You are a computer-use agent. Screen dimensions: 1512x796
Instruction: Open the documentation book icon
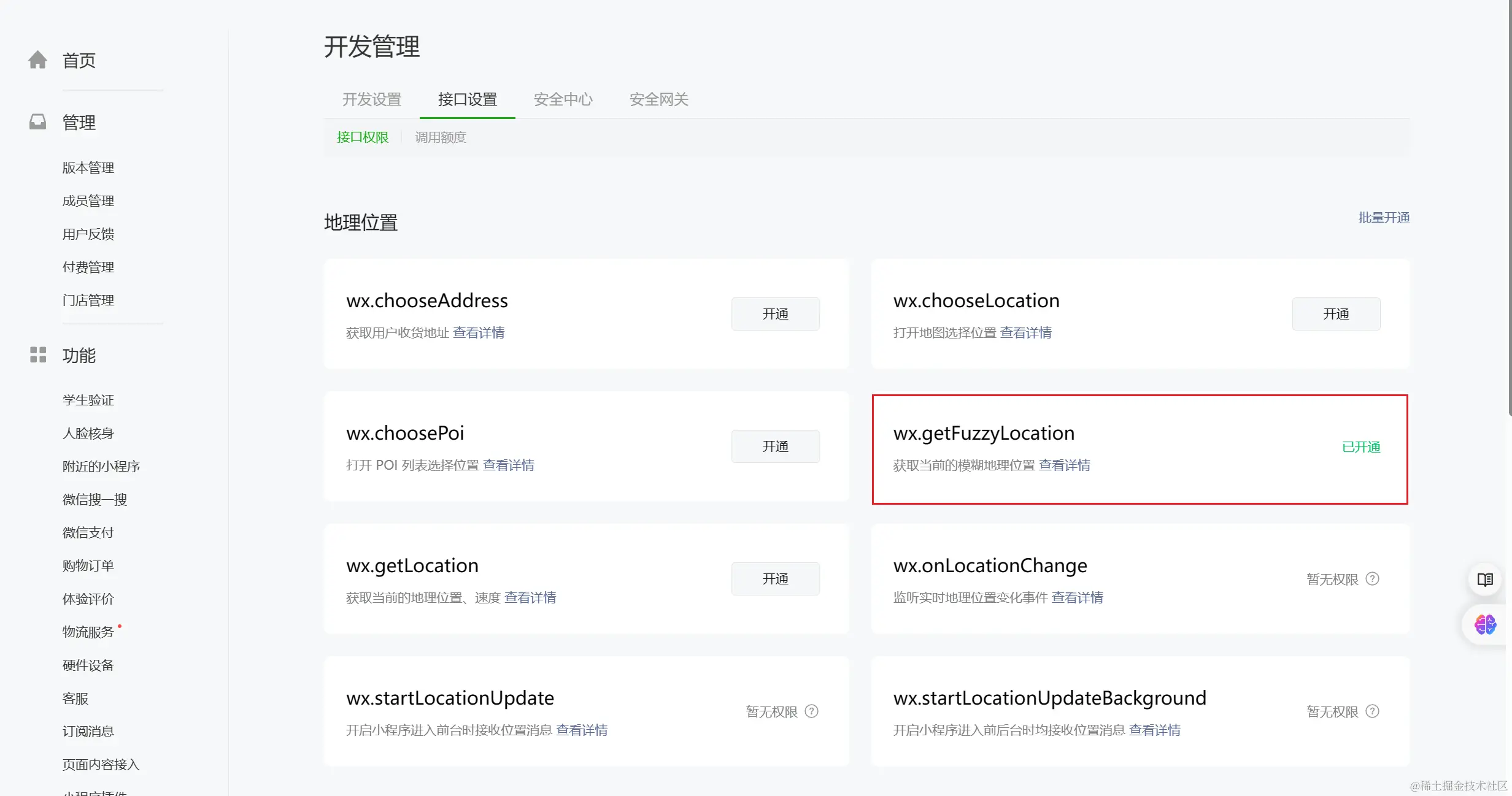[1485, 579]
